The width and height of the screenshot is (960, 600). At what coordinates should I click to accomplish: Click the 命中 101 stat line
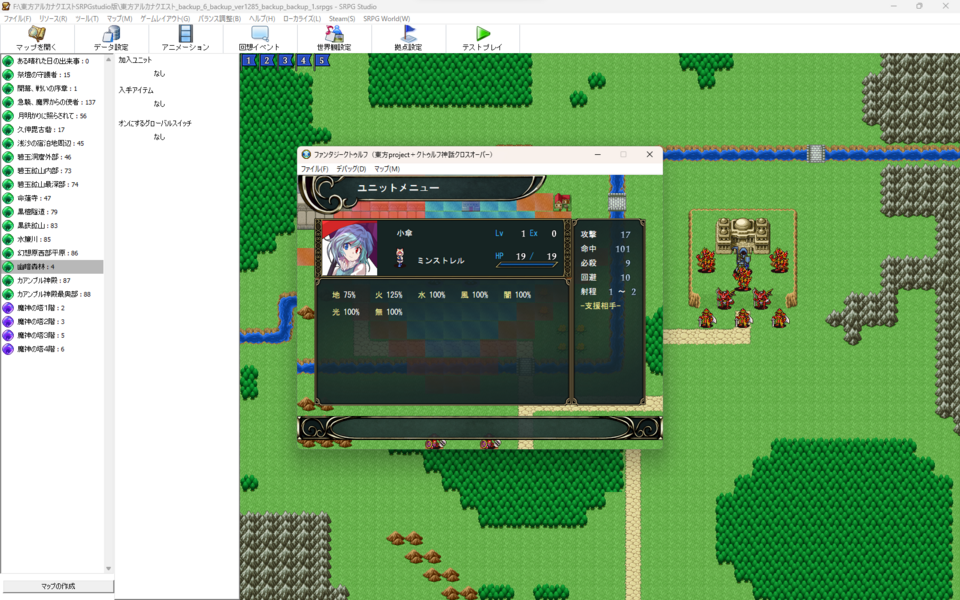(606, 249)
